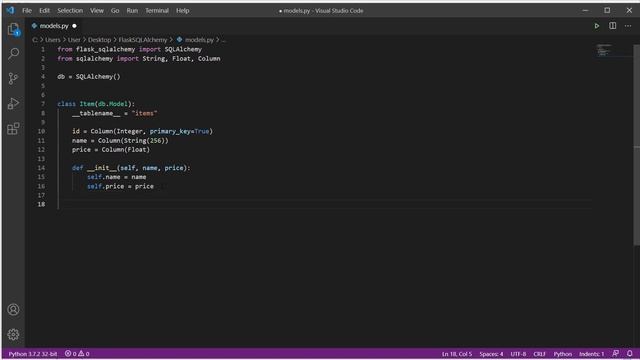Image resolution: width=640 pixels, height=360 pixels.
Task: Click Ln 18, Col 5 go-to-line indicator
Action: (x=457, y=353)
